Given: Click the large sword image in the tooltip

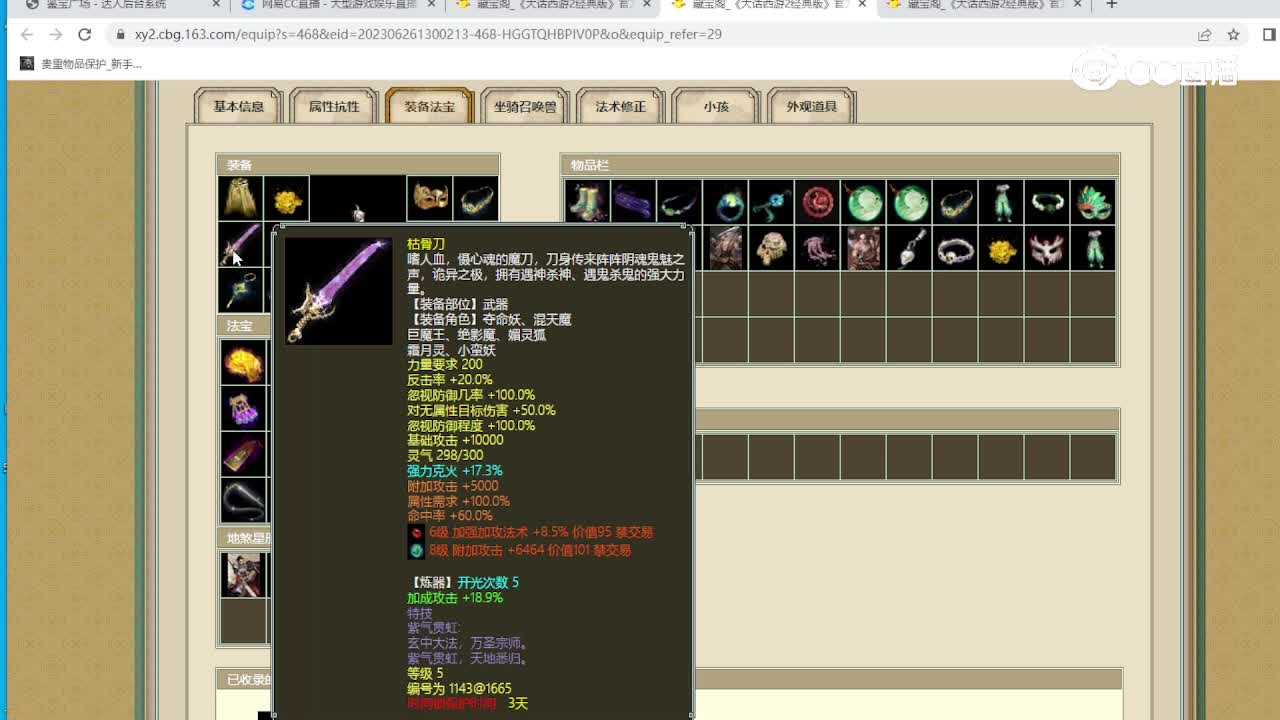Looking at the screenshot, I should pyautogui.click(x=338, y=291).
